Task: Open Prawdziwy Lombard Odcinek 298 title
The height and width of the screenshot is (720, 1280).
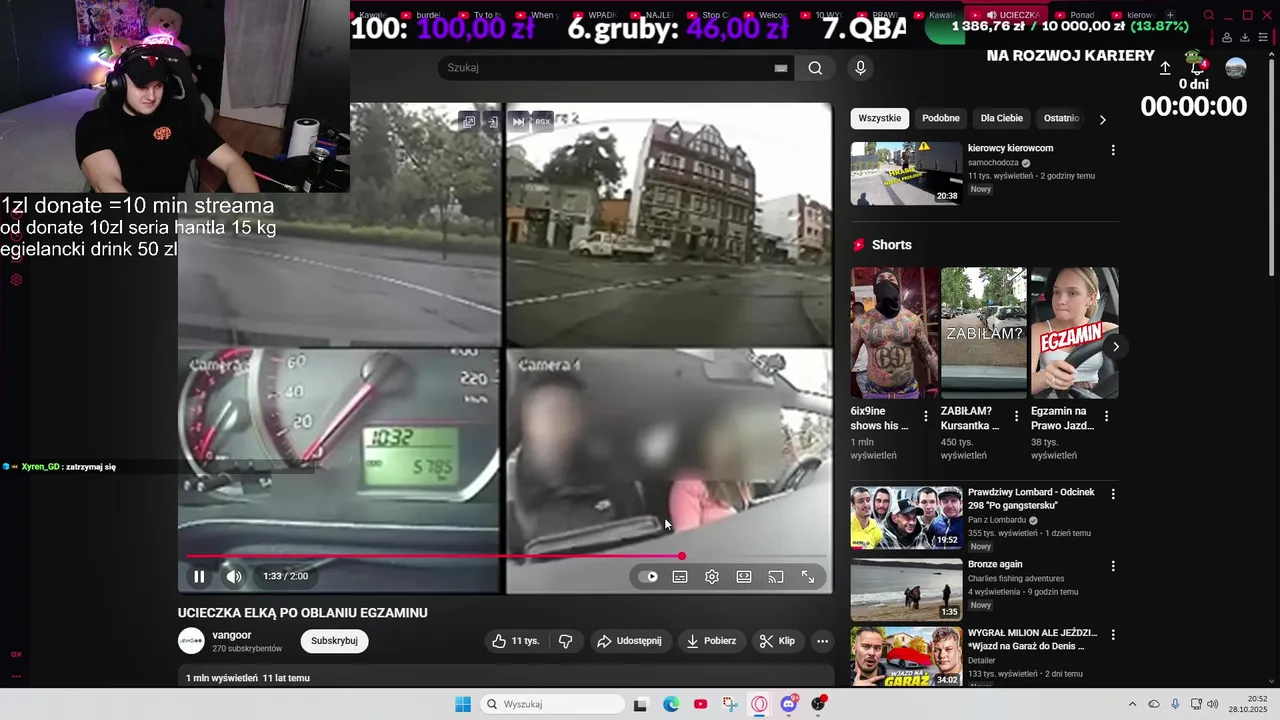Action: [1031, 499]
